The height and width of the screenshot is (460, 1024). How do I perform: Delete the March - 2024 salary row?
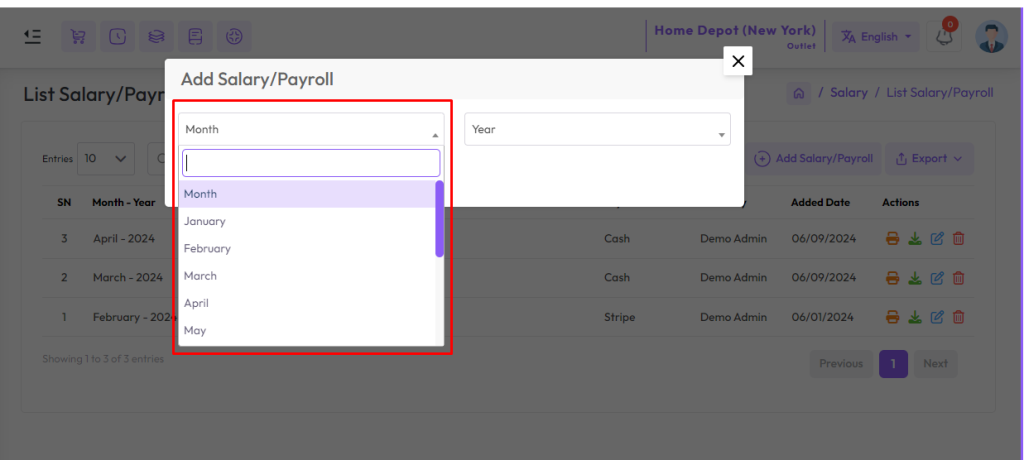[x=959, y=278]
